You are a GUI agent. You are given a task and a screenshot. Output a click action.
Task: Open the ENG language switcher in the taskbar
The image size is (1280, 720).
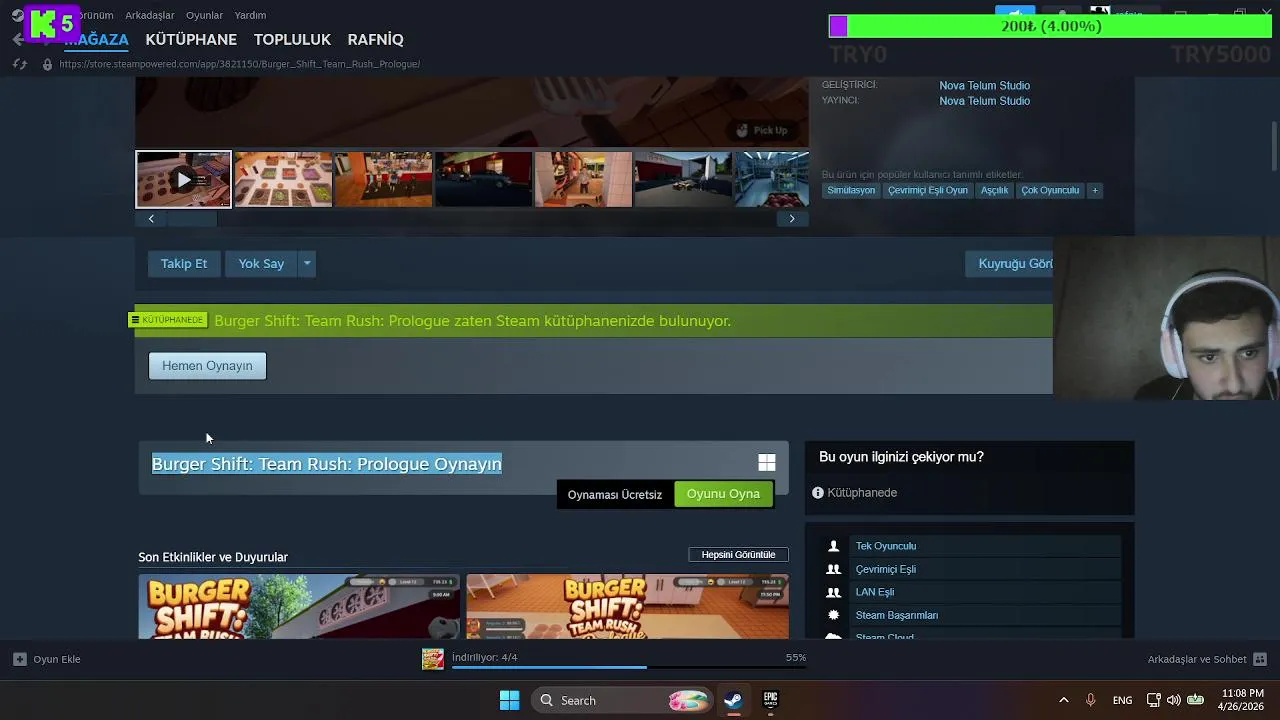(x=1122, y=700)
